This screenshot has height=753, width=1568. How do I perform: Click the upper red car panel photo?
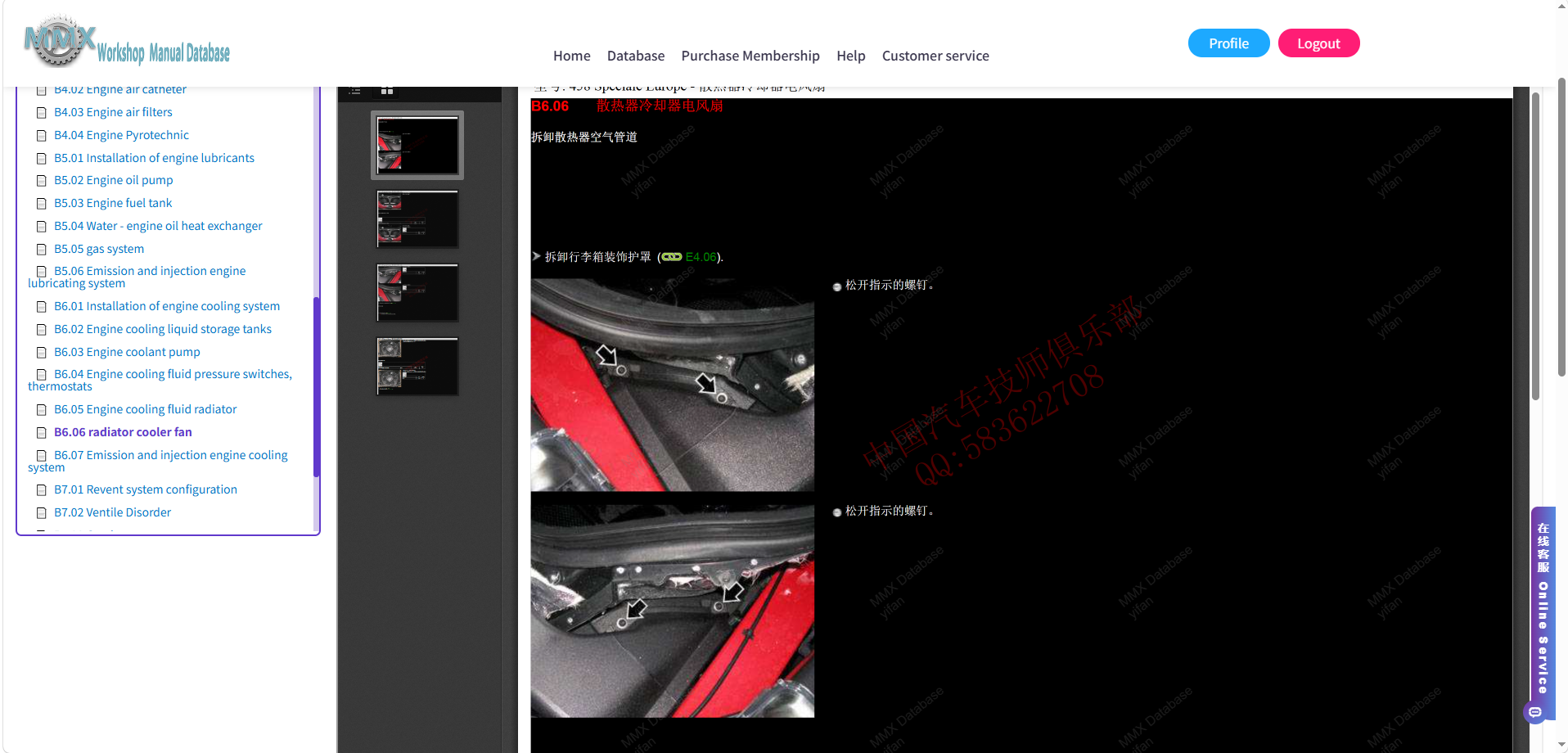672,385
